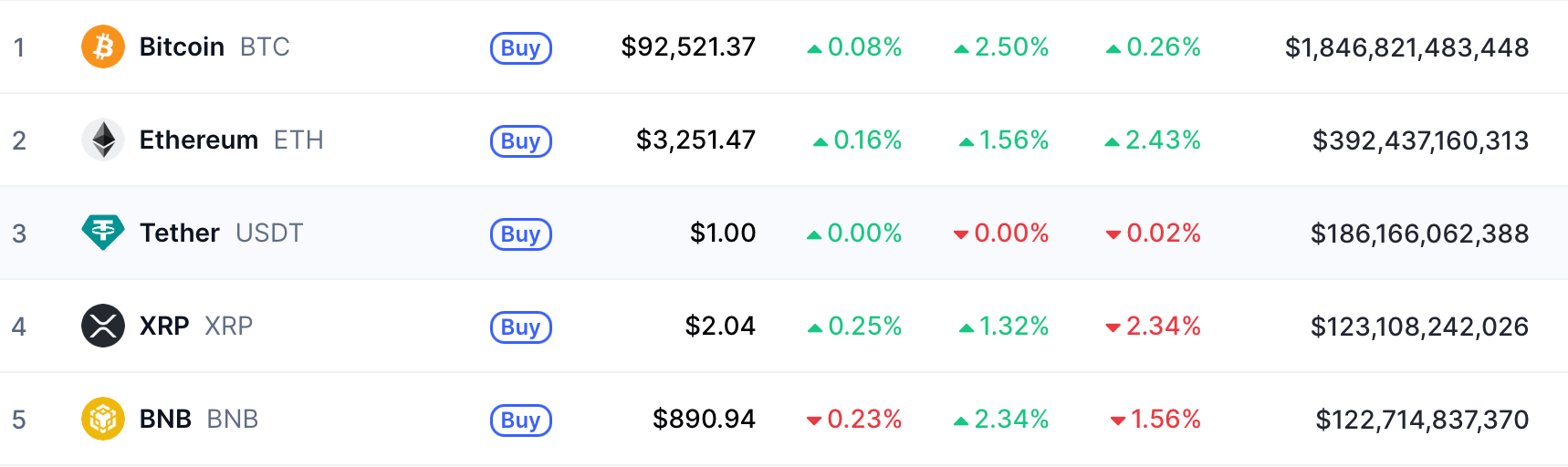Click XRP's red 2.34% weekly change
This screenshot has width=1568, height=467.
pos(1153,326)
